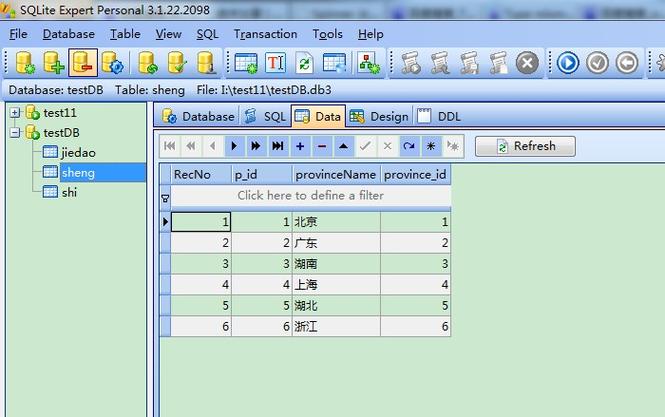665x417 pixels.
Task: Click the schema diagram toolbar icon
Action: (x=368, y=63)
